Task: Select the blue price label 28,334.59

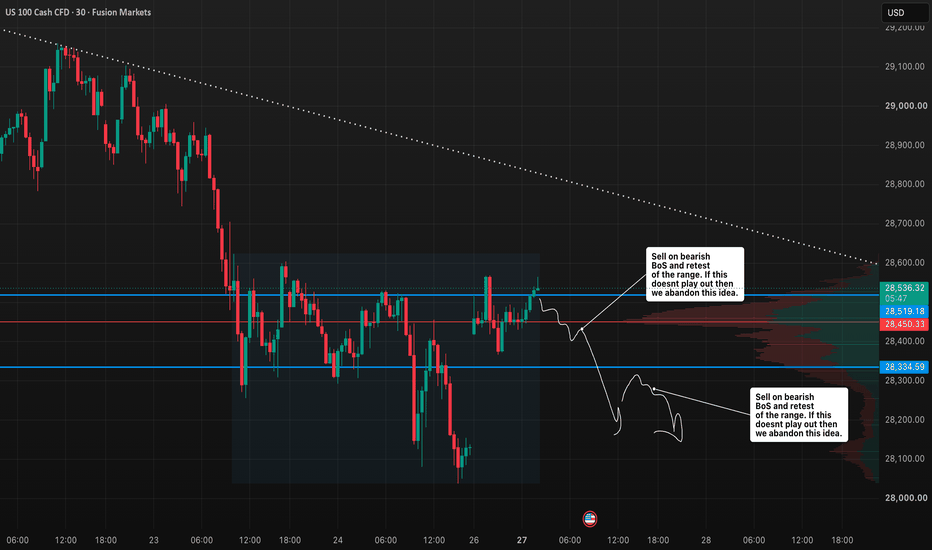Action: coord(904,367)
